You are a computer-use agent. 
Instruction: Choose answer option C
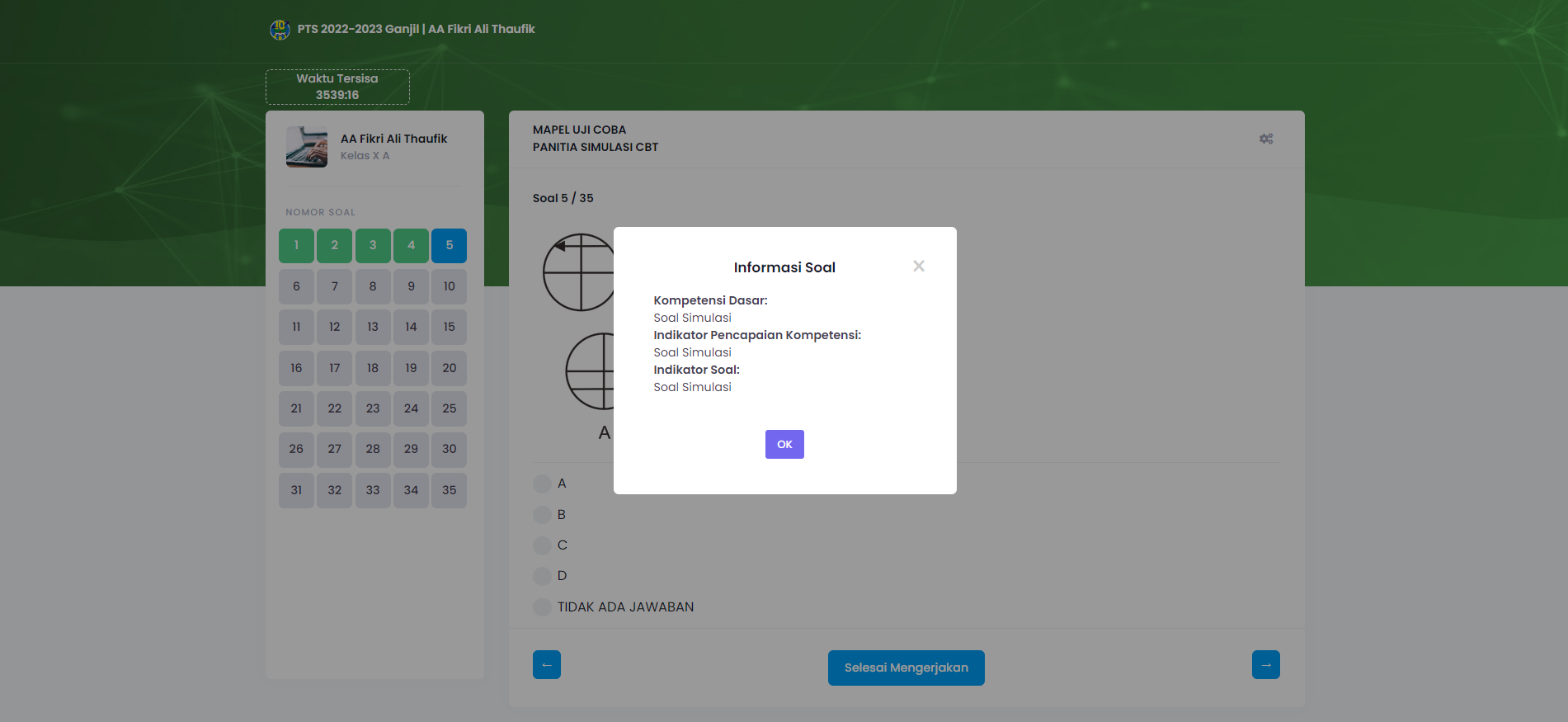click(542, 545)
